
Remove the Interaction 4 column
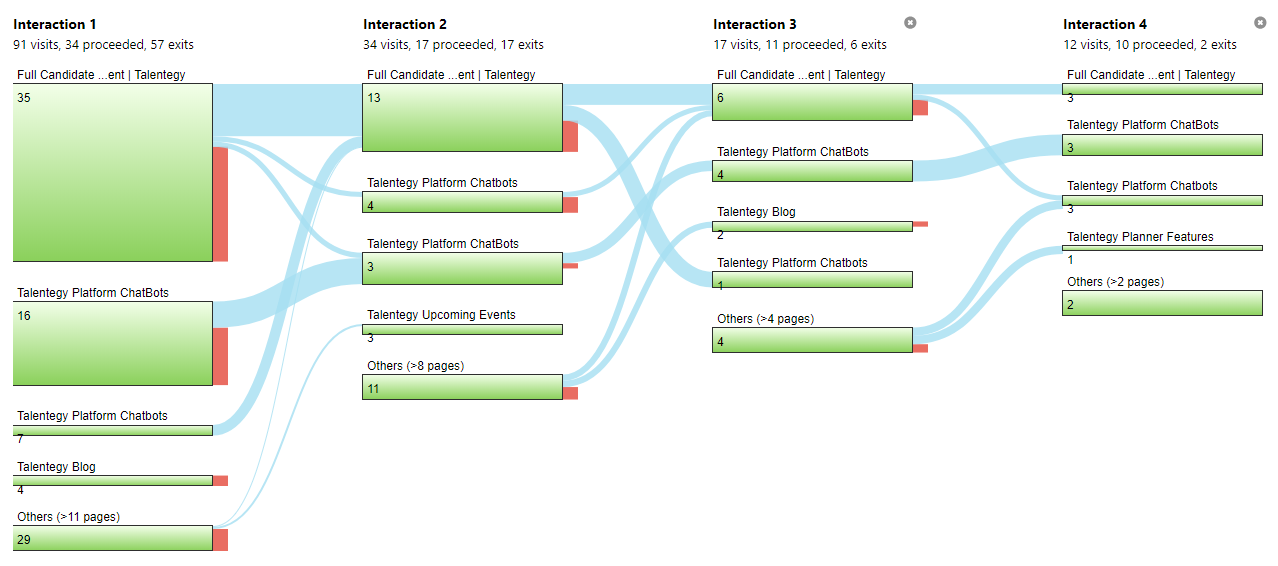tap(1260, 23)
